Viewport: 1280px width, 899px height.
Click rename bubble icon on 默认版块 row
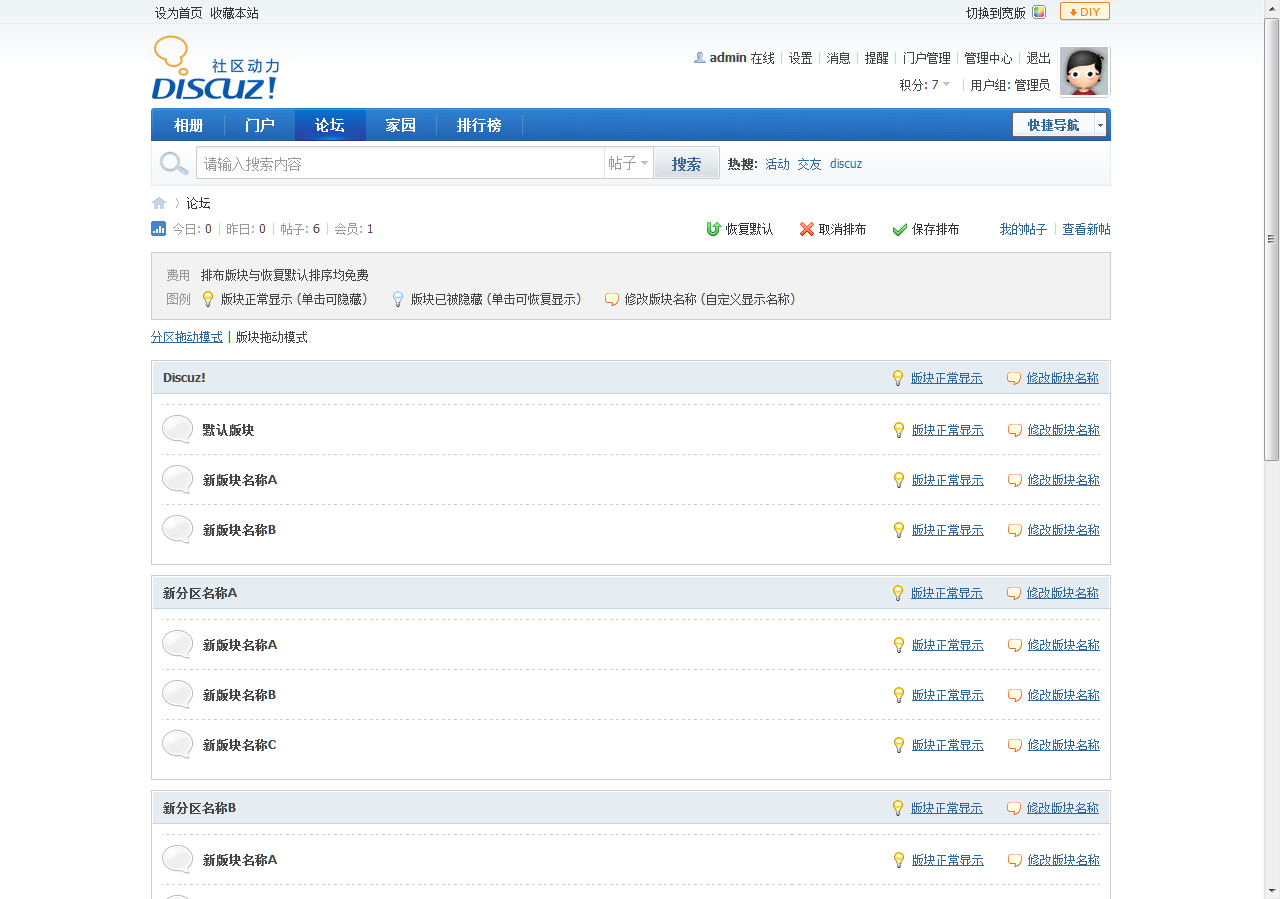(x=1015, y=430)
